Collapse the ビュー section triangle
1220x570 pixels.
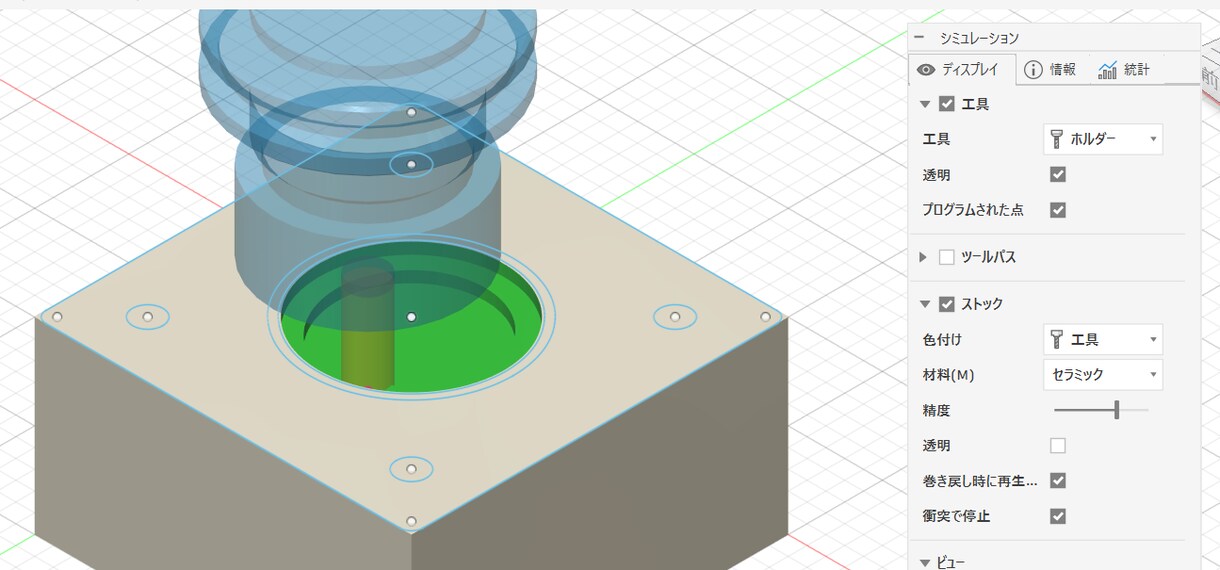tap(925, 562)
